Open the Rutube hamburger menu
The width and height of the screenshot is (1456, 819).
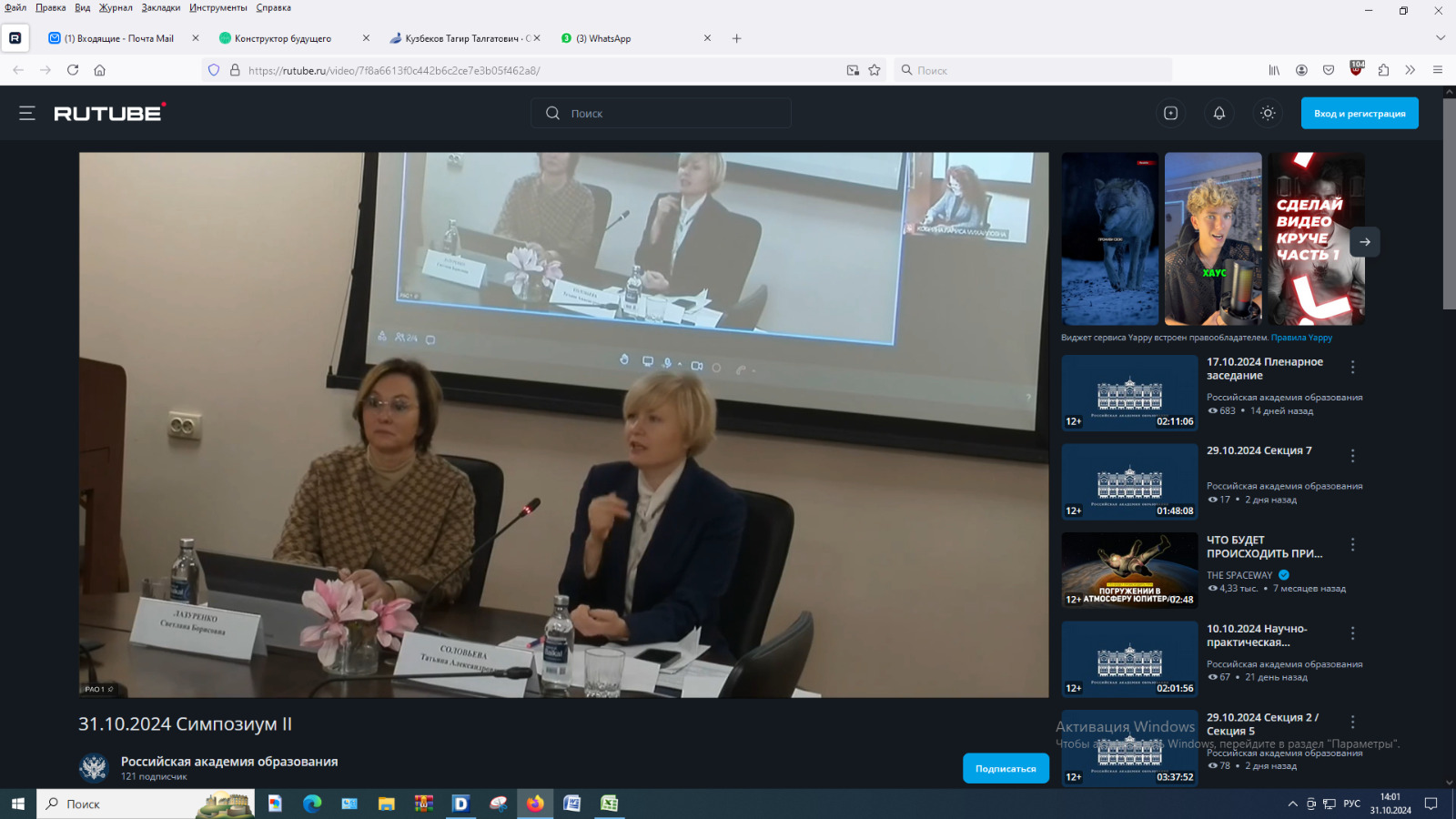tap(27, 113)
